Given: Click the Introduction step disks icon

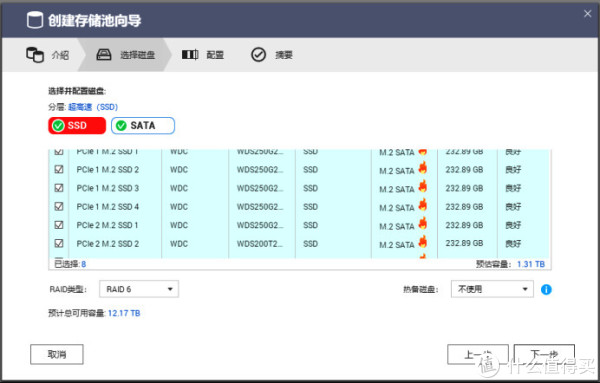Looking at the screenshot, I should point(35,55).
